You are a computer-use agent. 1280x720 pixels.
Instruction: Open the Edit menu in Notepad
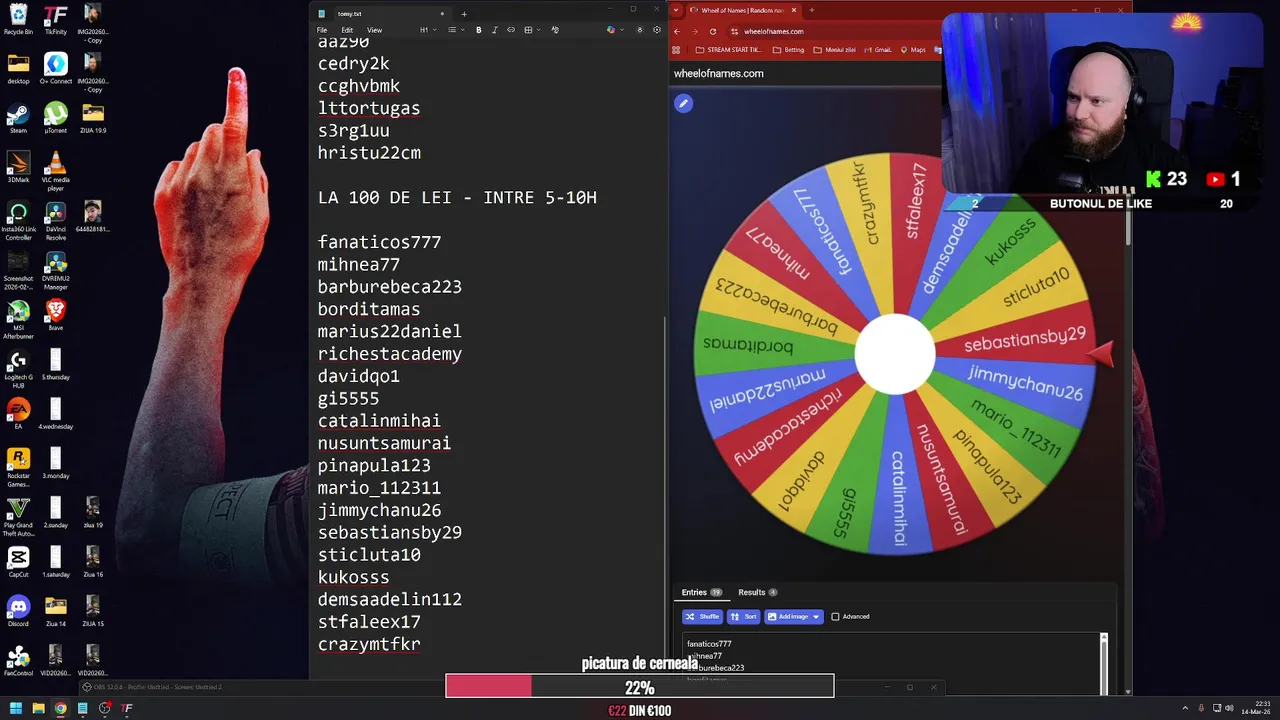pyautogui.click(x=347, y=30)
